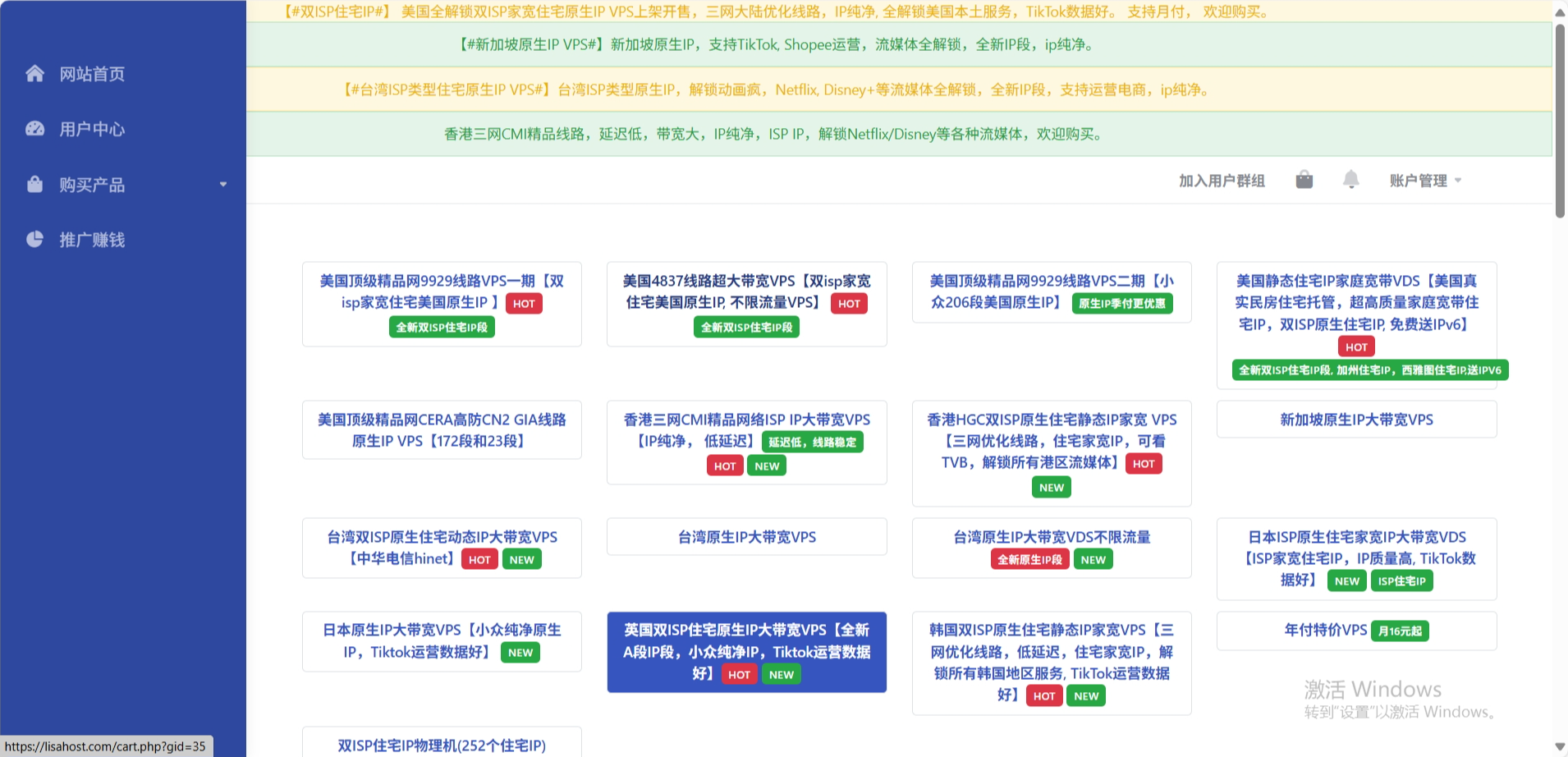Click the scrollbar down arrow
1568x757 pixels.
tap(1560, 747)
